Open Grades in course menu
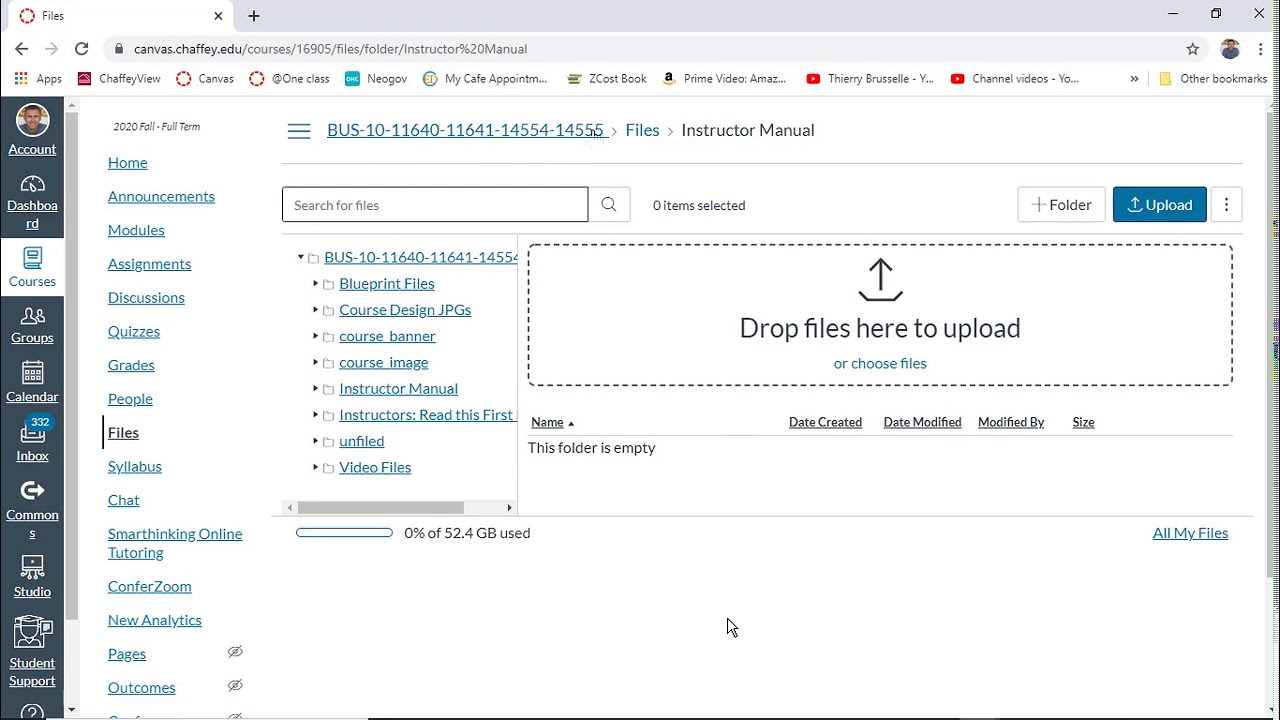1280x720 pixels. pos(131,365)
